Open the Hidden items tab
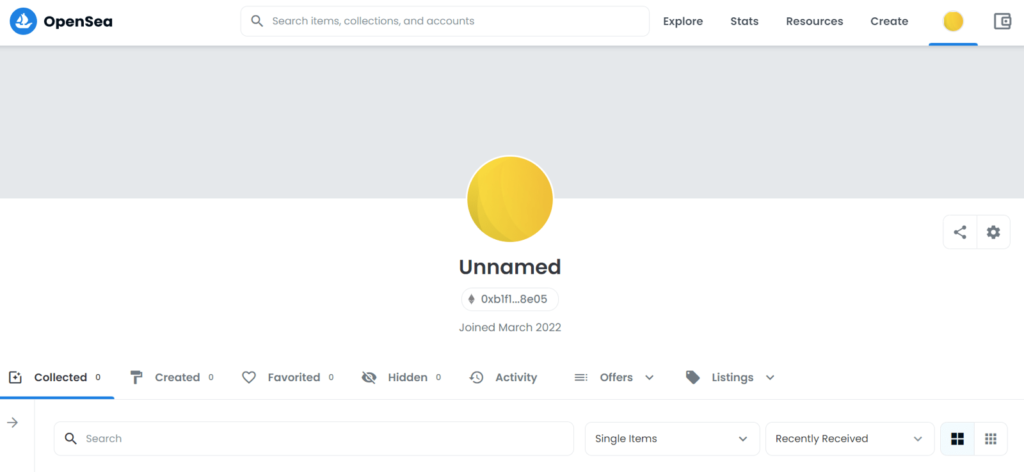 (x=401, y=377)
